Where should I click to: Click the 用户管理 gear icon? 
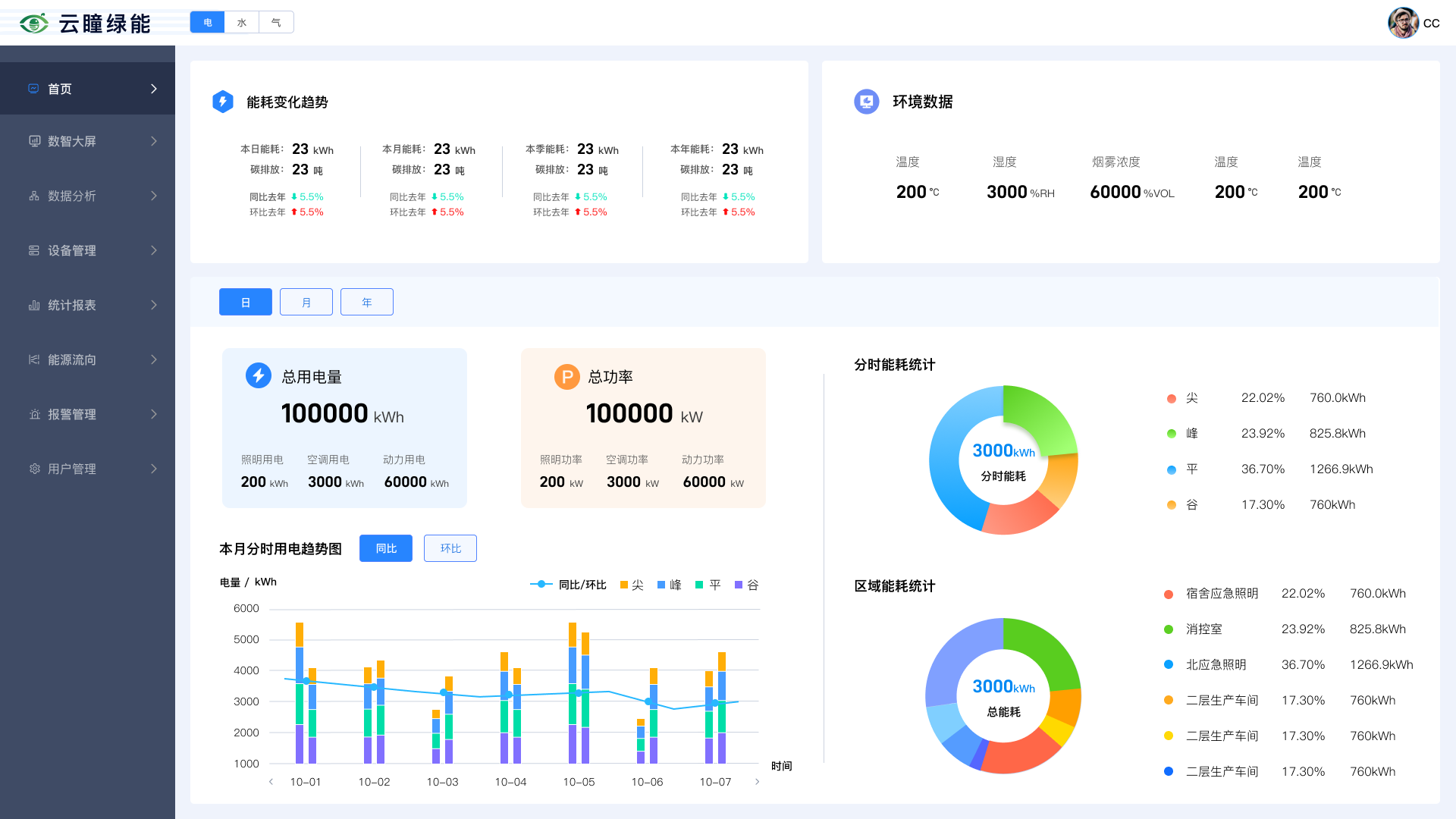coord(34,469)
